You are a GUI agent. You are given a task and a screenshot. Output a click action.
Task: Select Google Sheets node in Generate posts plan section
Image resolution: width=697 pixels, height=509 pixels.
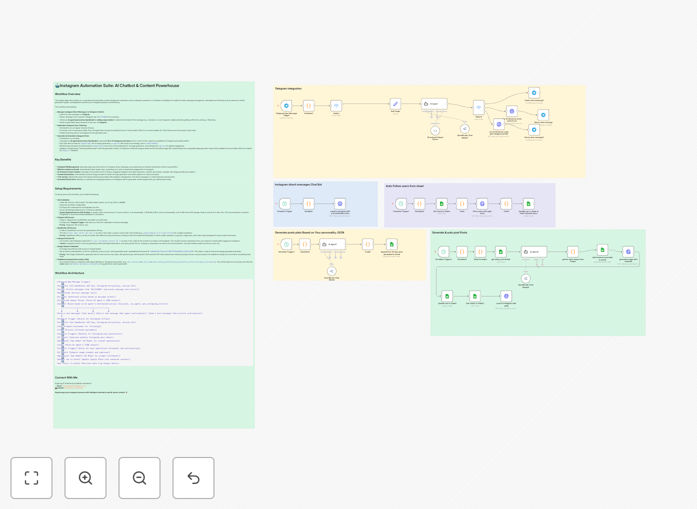pos(392,244)
